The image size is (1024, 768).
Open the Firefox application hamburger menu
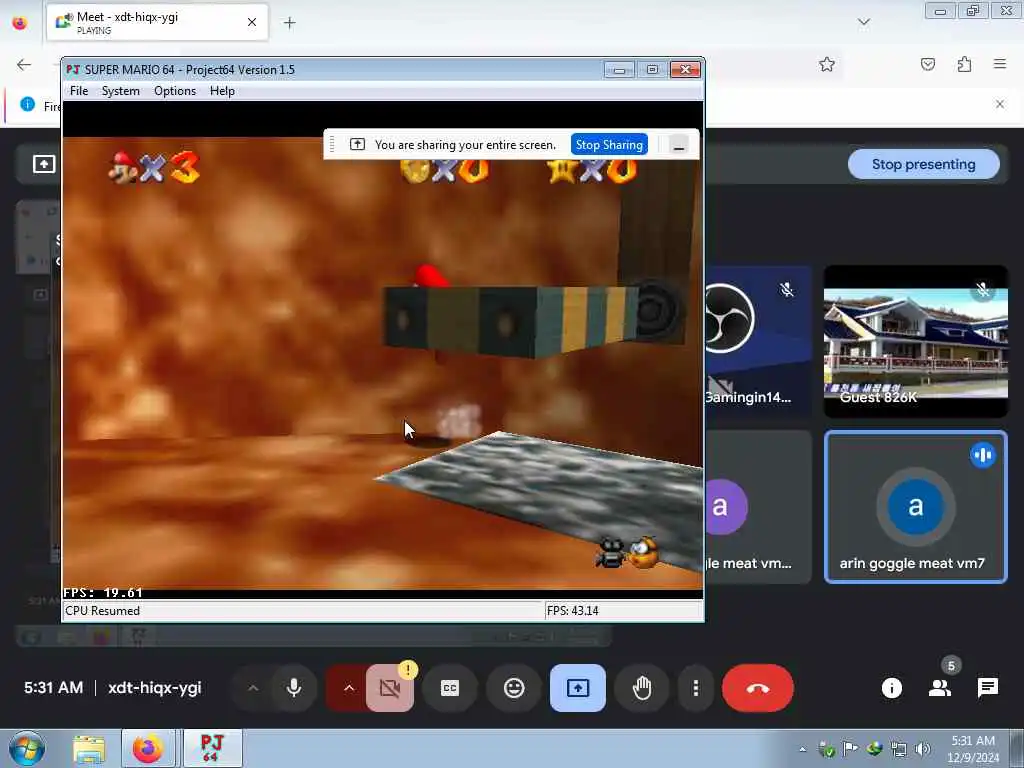tap(1000, 64)
